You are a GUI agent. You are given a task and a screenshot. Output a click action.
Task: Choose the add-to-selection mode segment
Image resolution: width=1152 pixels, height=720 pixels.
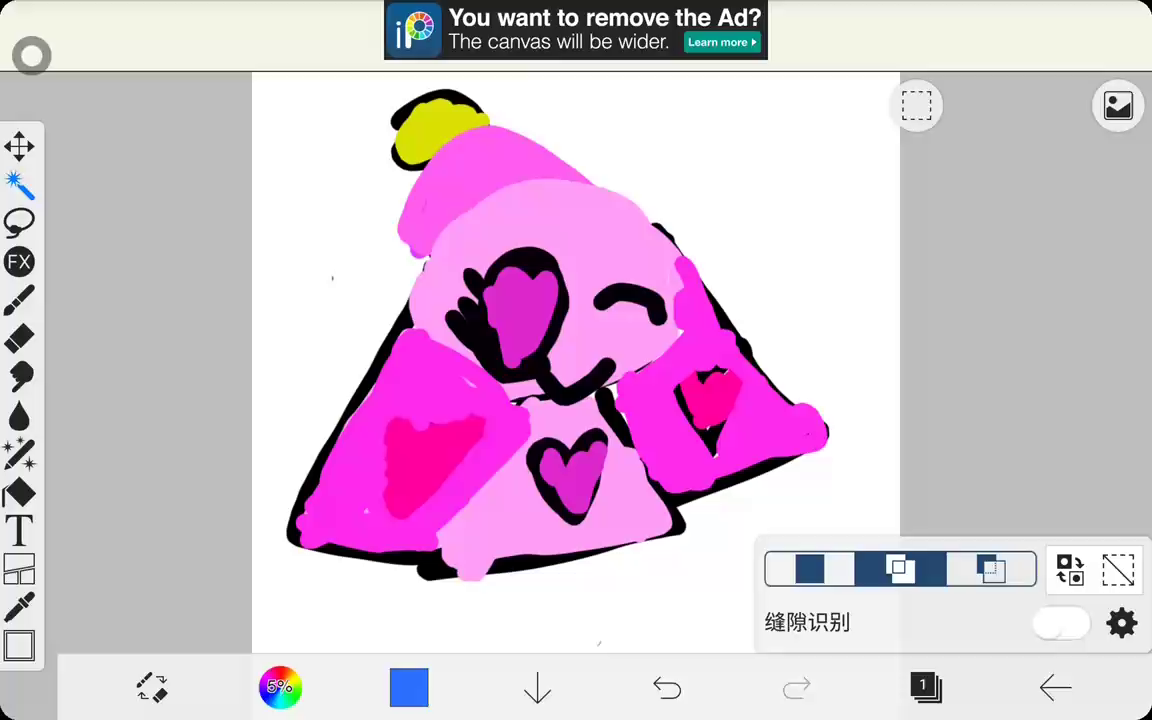900,569
